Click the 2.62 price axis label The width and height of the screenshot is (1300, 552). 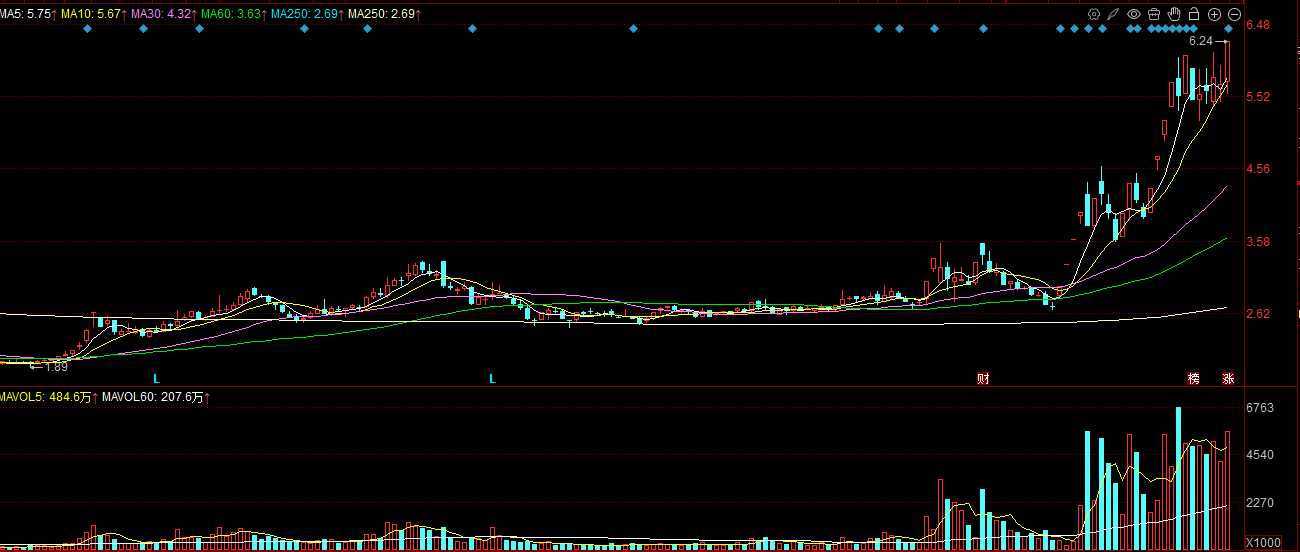pyautogui.click(x=1257, y=314)
